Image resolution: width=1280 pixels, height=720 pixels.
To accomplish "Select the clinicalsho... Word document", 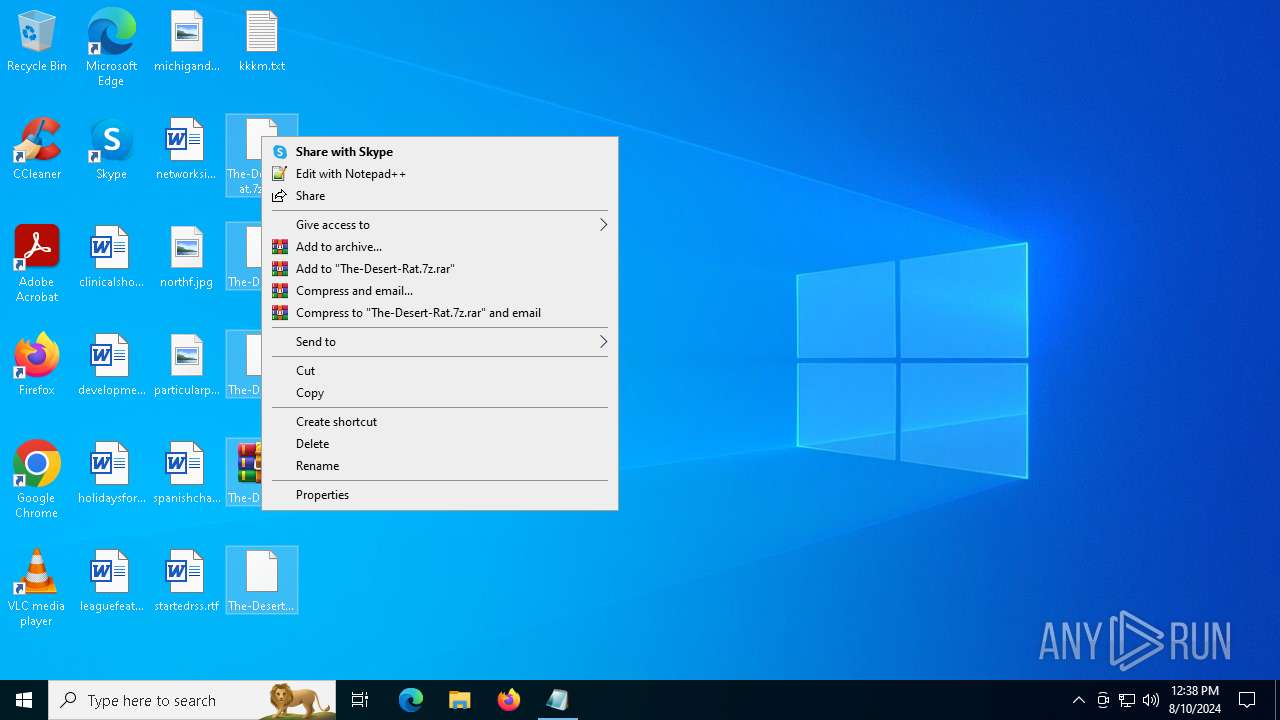I will 111,258.
